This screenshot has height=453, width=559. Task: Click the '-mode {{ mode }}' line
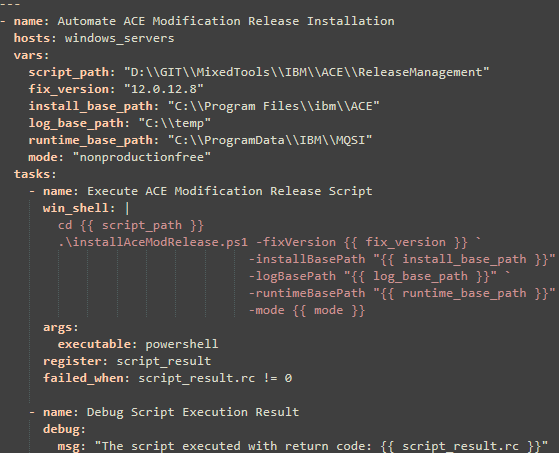[307, 310]
